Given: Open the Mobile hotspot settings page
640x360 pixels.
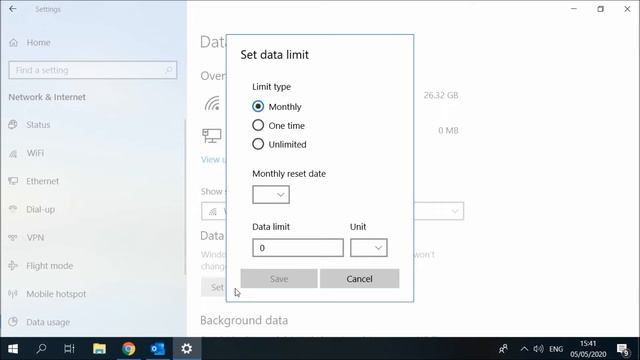Looking at the screenshot, I should click(x=56, y=294).
